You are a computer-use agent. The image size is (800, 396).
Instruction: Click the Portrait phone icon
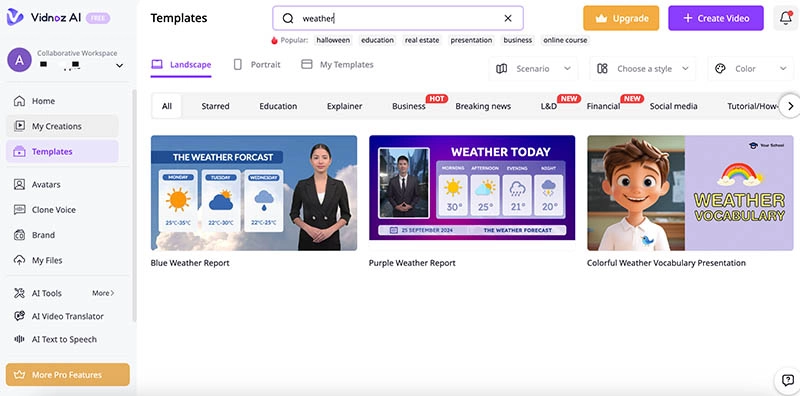coord(237,65)
